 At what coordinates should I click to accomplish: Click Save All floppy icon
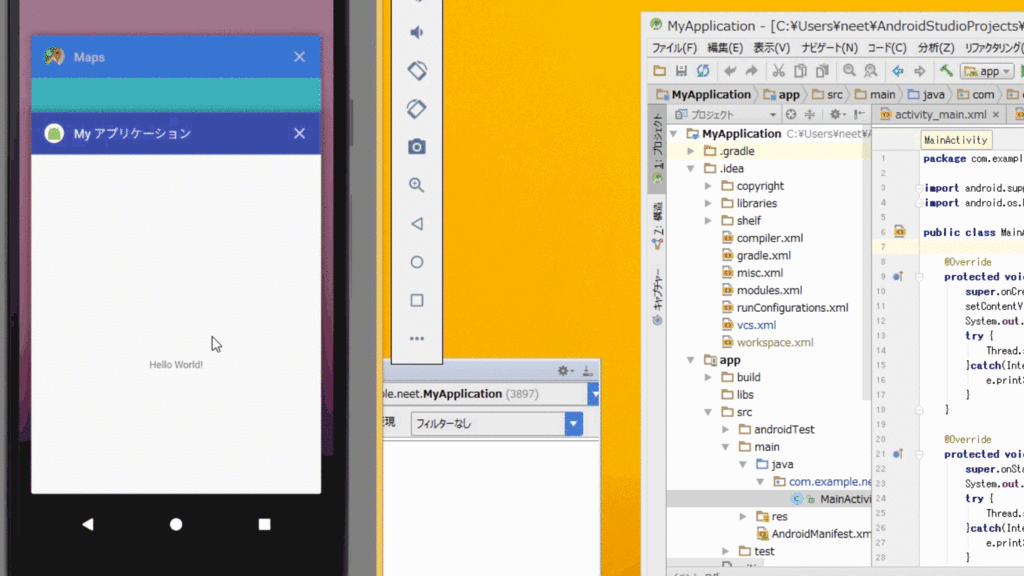pos(681,71)
